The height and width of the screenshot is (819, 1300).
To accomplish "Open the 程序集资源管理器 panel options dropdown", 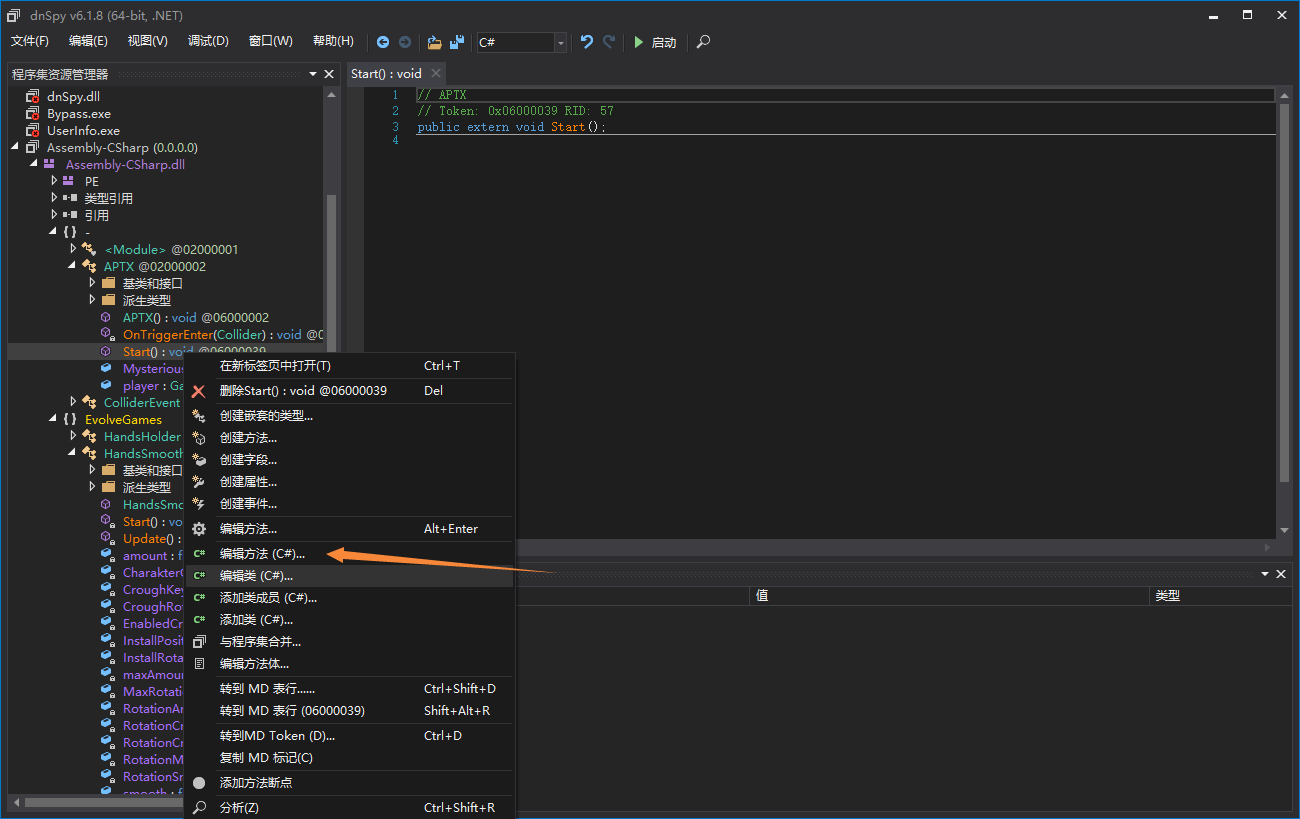I will click(x=312, y=74).
